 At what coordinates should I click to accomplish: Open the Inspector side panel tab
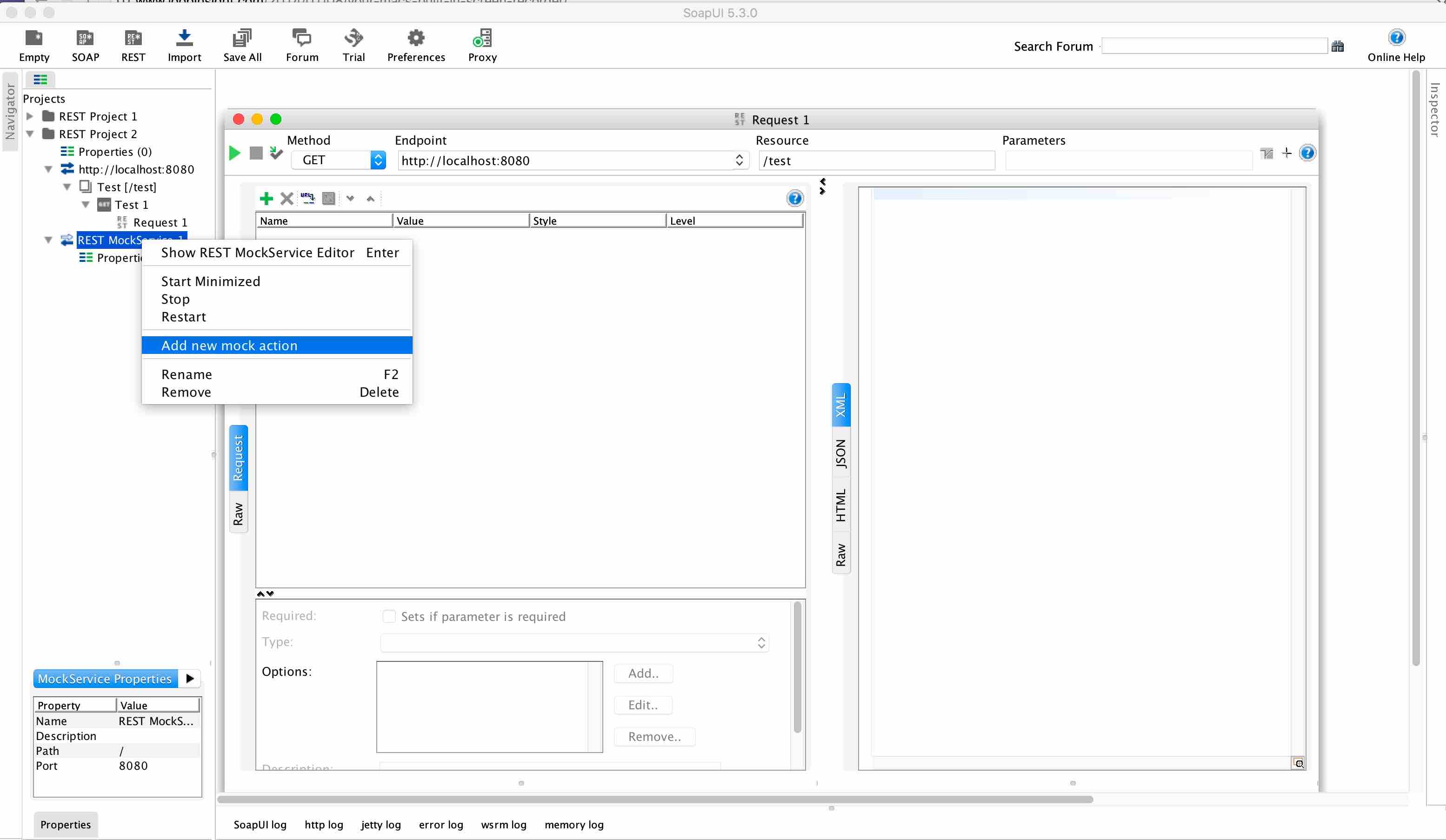point(1435,110)
